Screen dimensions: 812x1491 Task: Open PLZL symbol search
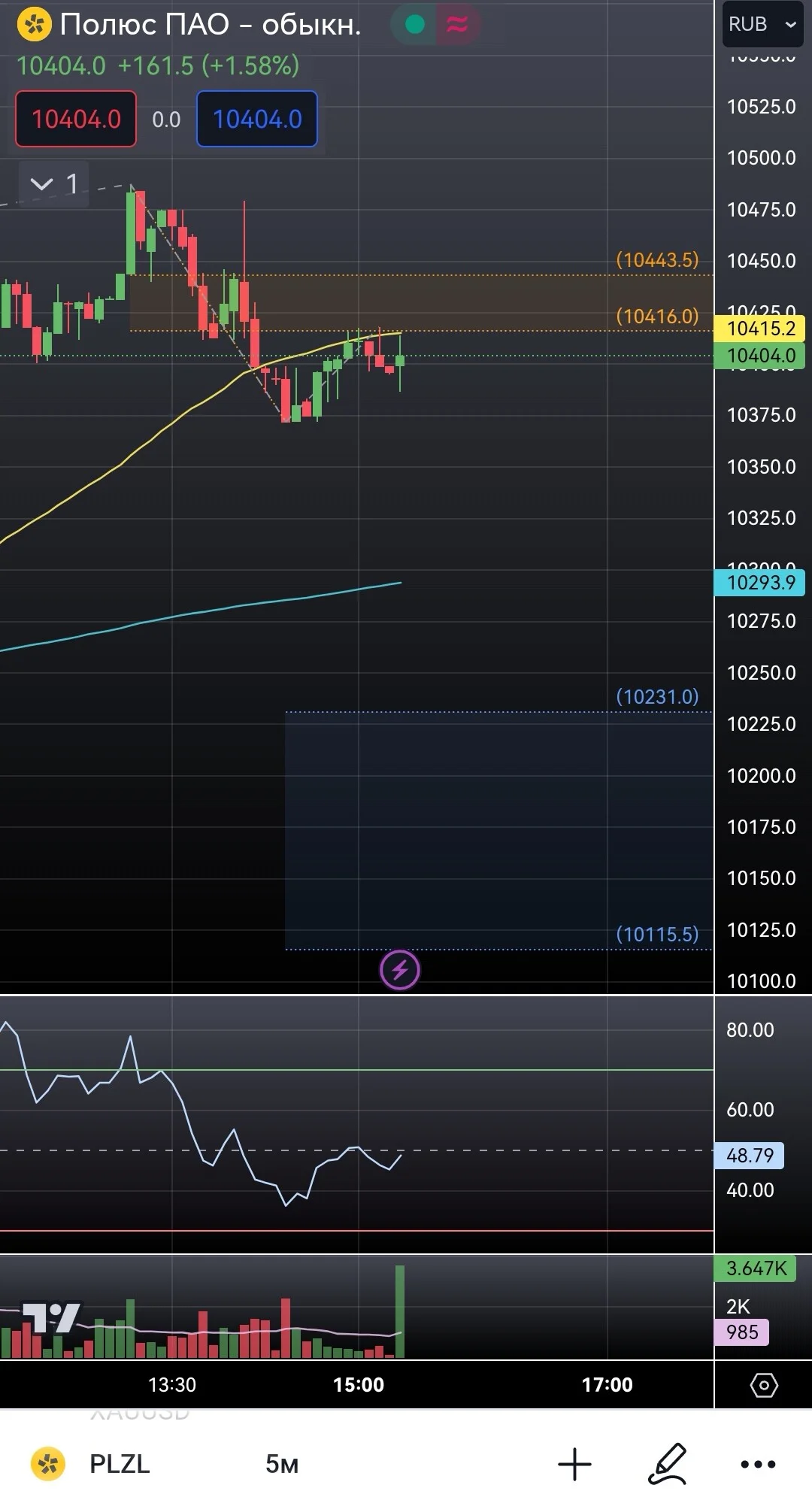(x=120, y=1464)
